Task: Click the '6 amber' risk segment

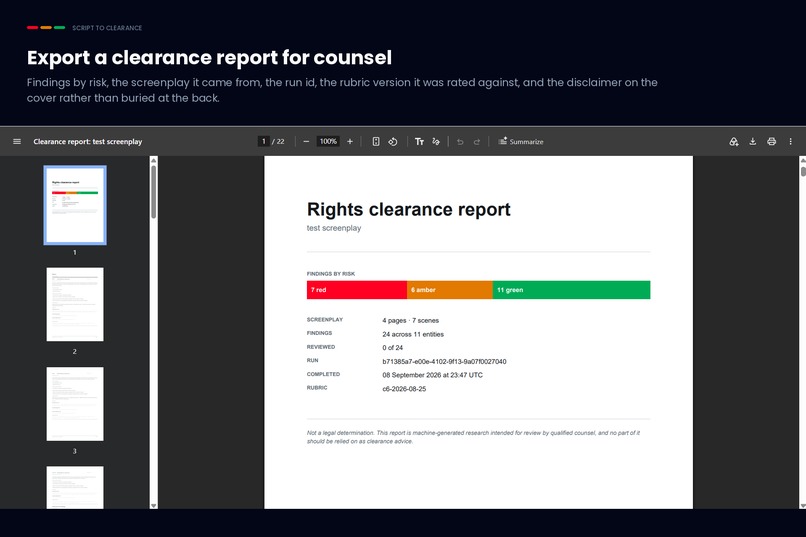Action: [450, 290]
